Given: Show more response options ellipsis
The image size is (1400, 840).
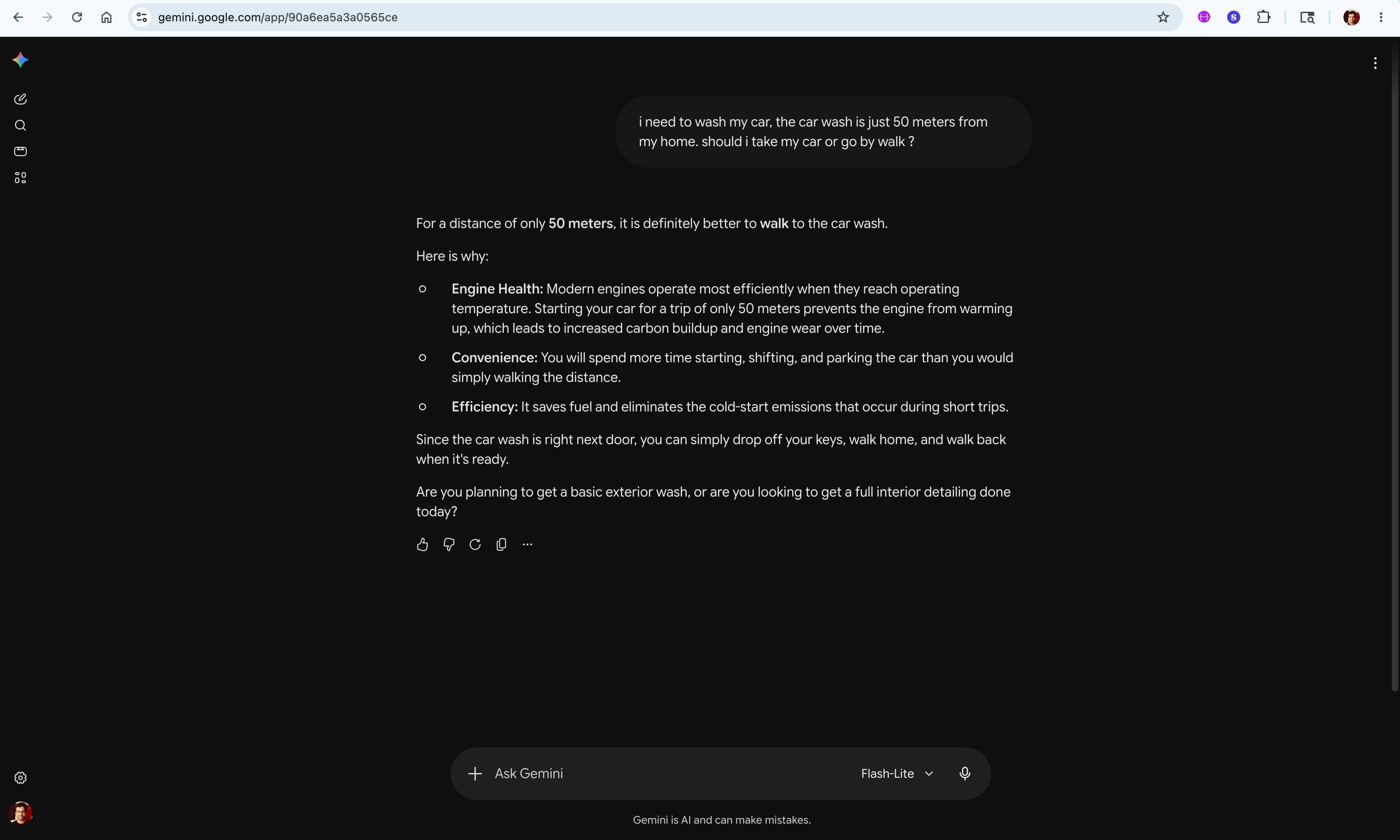Looking at the screenshot, I should [x=528, y=544].
